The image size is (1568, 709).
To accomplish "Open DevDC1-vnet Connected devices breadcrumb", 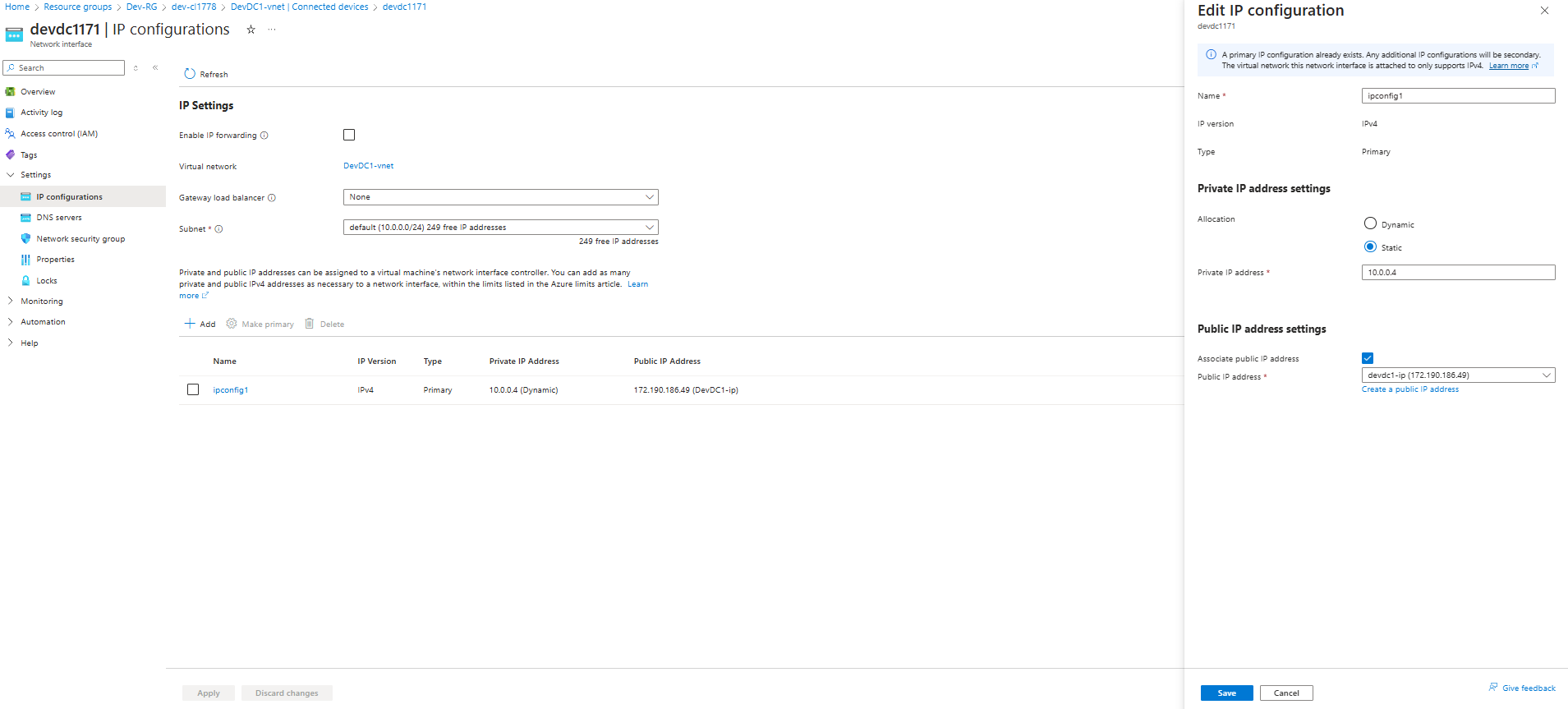I will [300, 7].
